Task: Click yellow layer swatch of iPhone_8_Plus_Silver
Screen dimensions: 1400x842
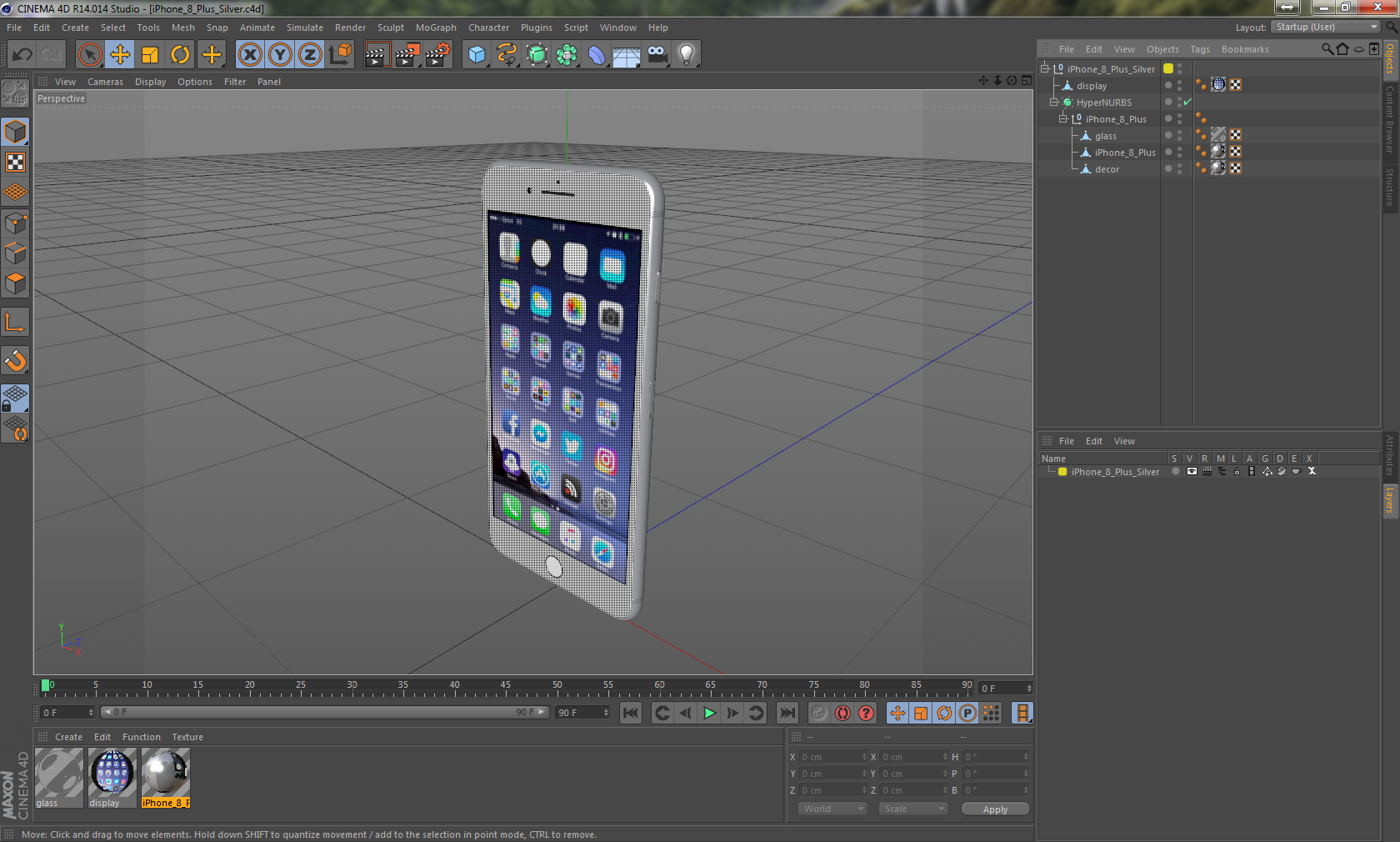Action: (1168, 68)
